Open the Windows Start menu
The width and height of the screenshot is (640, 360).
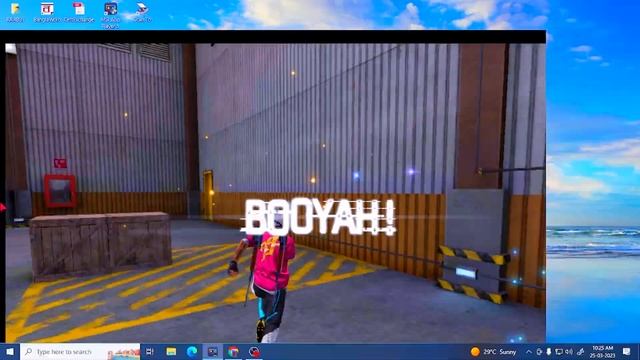[x=9, y=351]
